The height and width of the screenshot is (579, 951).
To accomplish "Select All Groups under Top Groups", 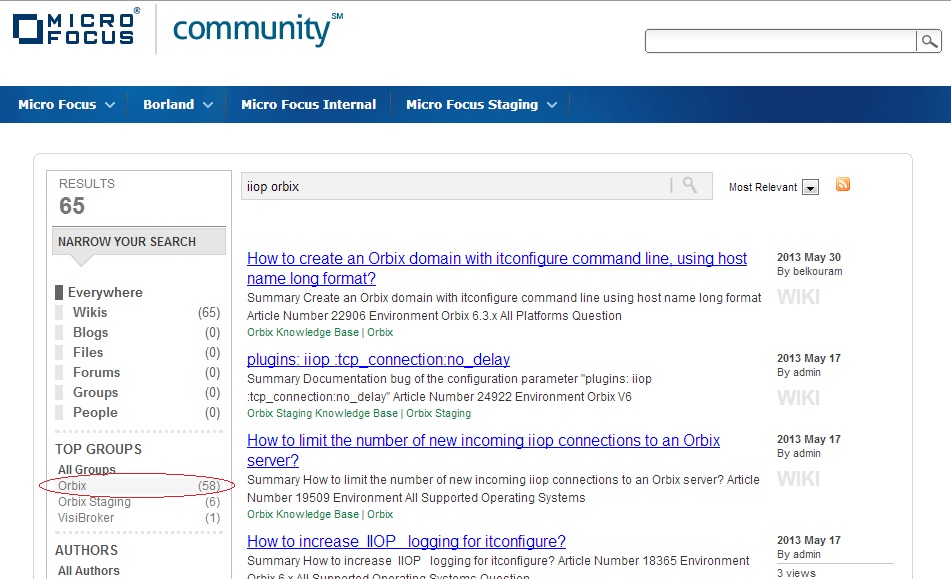I will pos(87,469).
